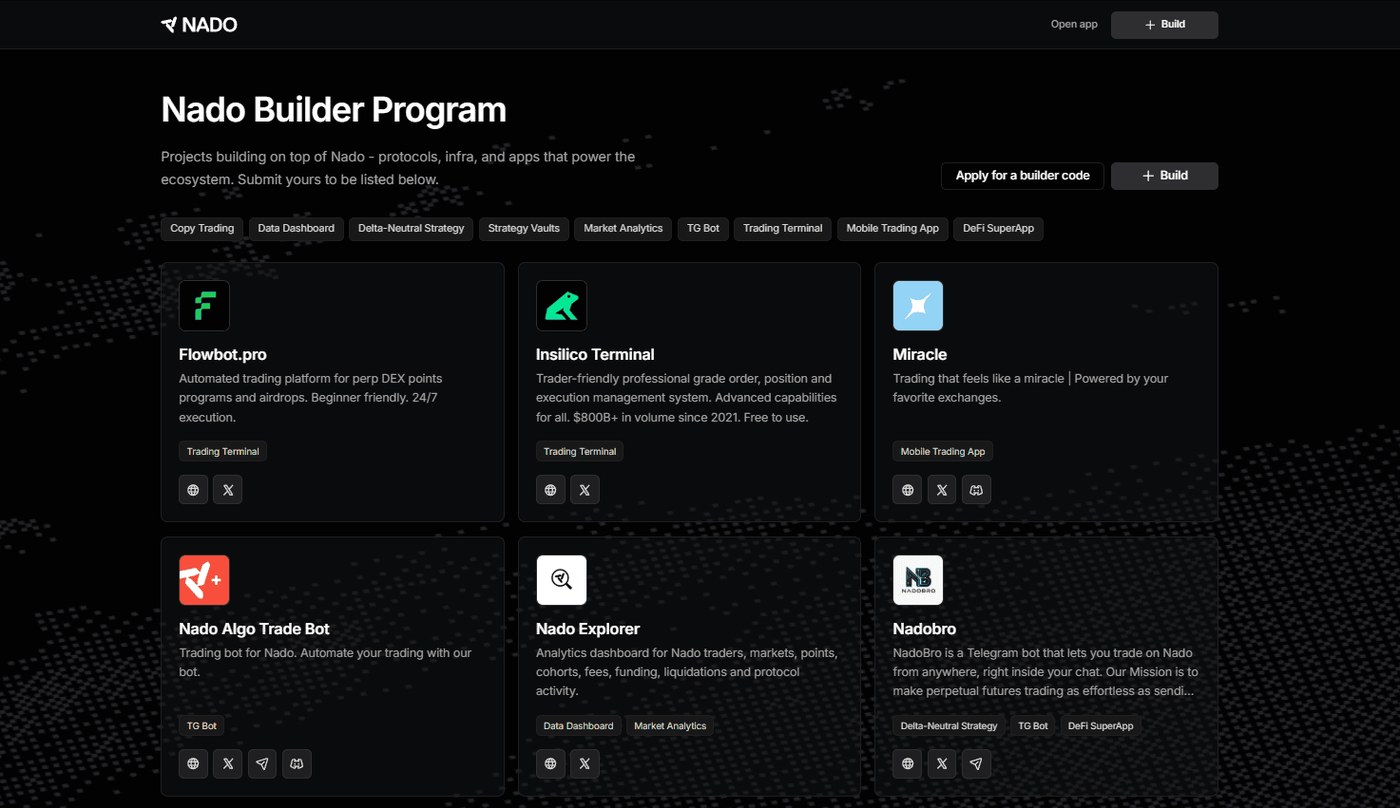This screenshot has height=808, width=1400.
Task: Click Market Analytics tag on Nado Explorer card
Action: point(670,726)
